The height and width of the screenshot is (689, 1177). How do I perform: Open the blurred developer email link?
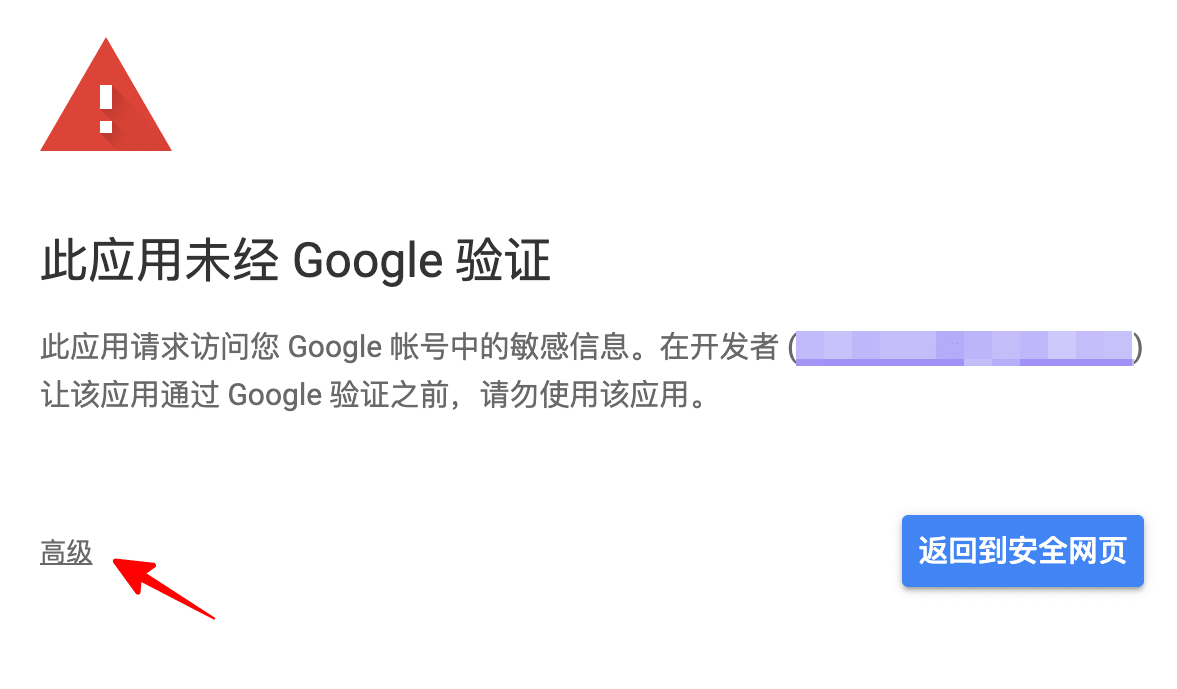point(964,348)
